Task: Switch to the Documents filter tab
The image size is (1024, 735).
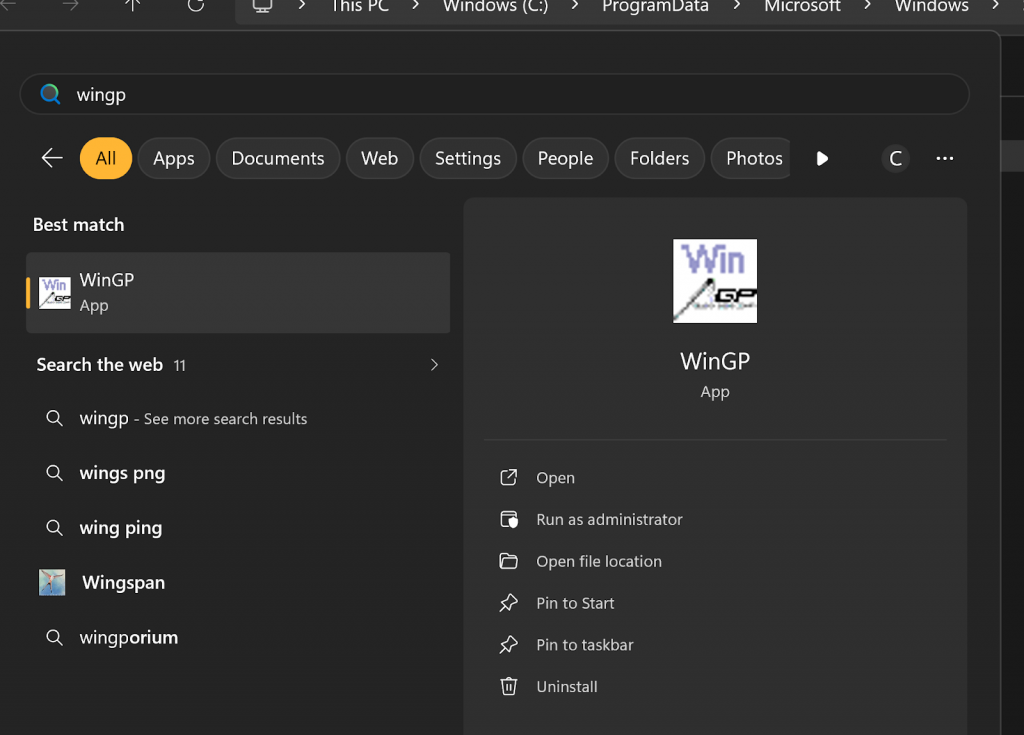Action: [x=278, y=158]
